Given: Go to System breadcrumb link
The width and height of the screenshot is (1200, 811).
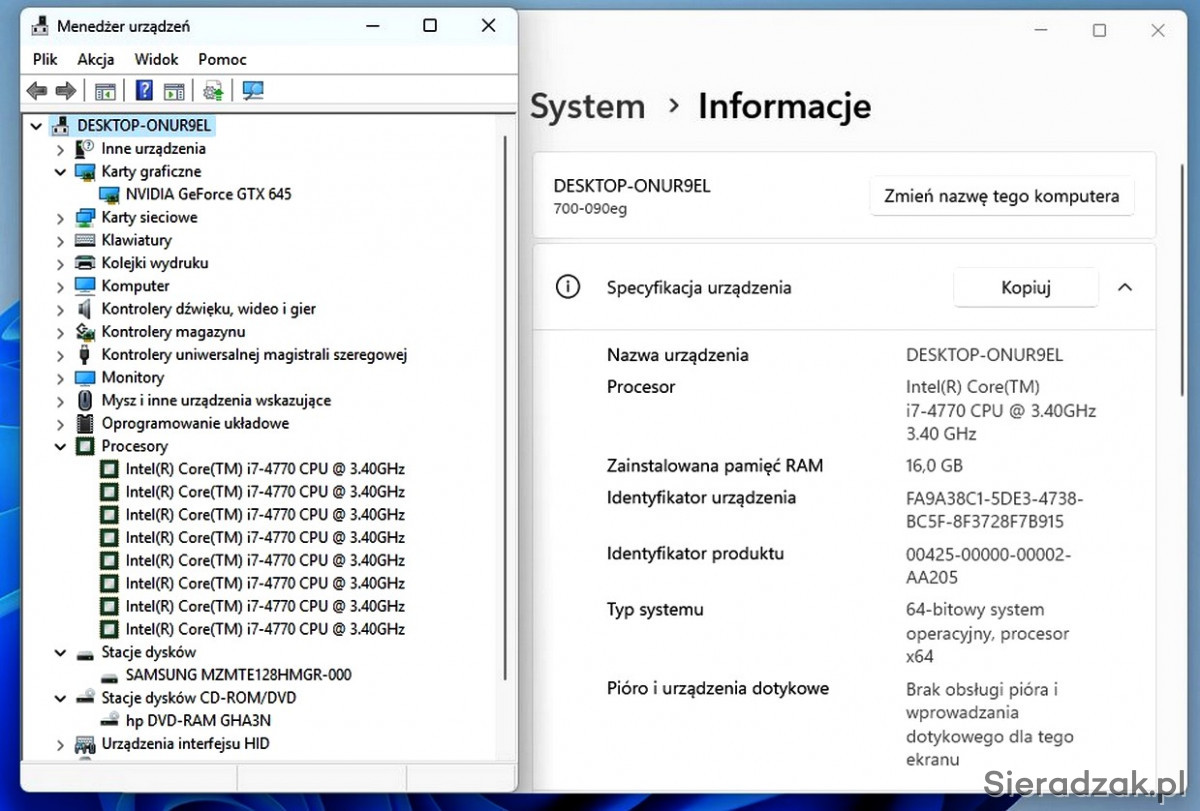Looking at the screenshot, I should [x=587, y=106].
